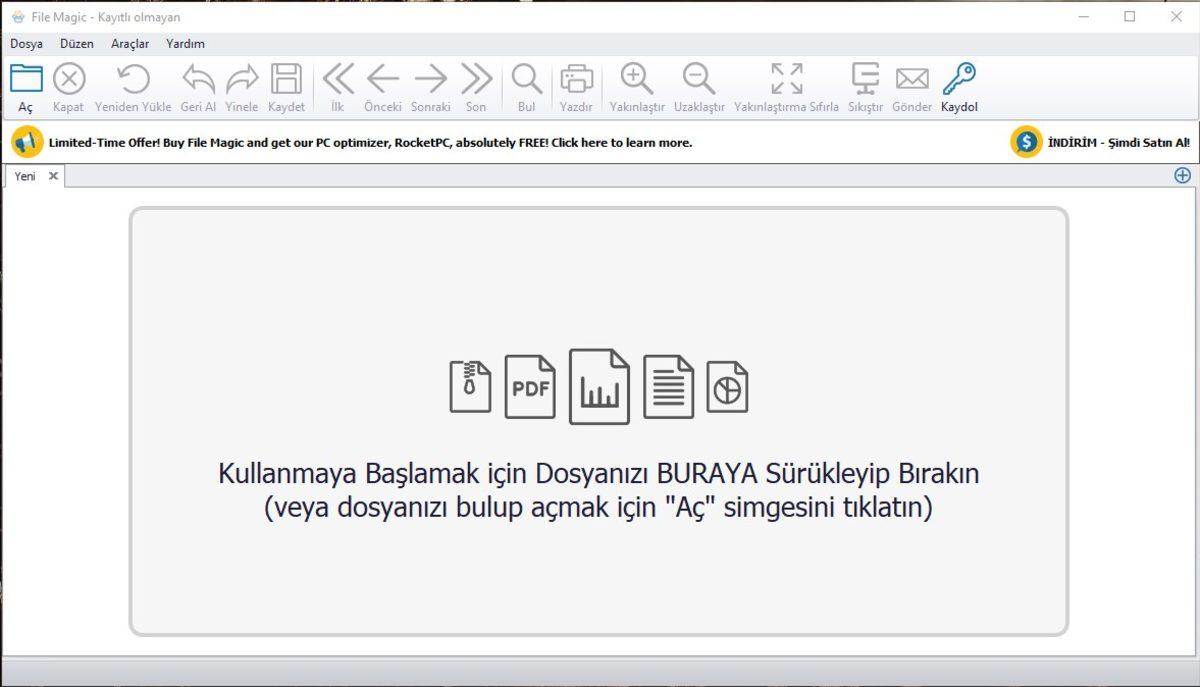
Task: Open a new tab with the plus icon
Action: coord(1182,174)
